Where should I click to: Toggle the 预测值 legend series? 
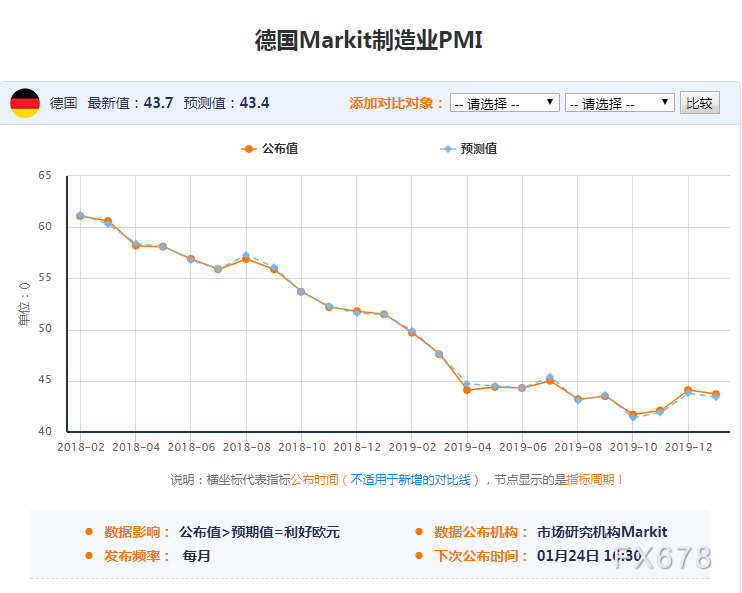point(468,149)
